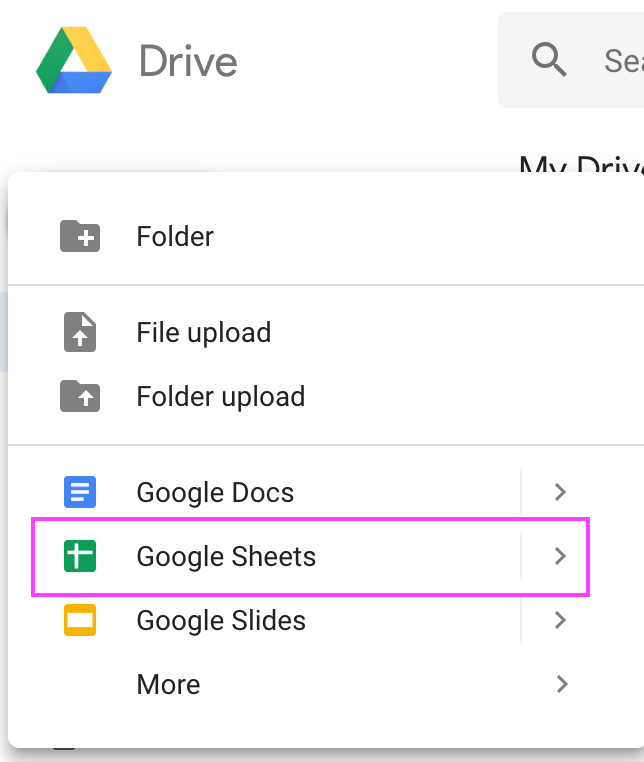The height and width of the screenshot is (762, 644).
Task: Click the Google Drive logo
Action: 74,60
